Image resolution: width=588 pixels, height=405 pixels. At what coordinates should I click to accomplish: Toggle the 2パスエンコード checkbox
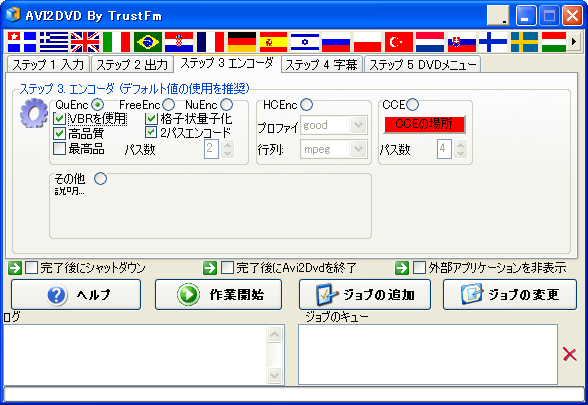tap(151, 132)
